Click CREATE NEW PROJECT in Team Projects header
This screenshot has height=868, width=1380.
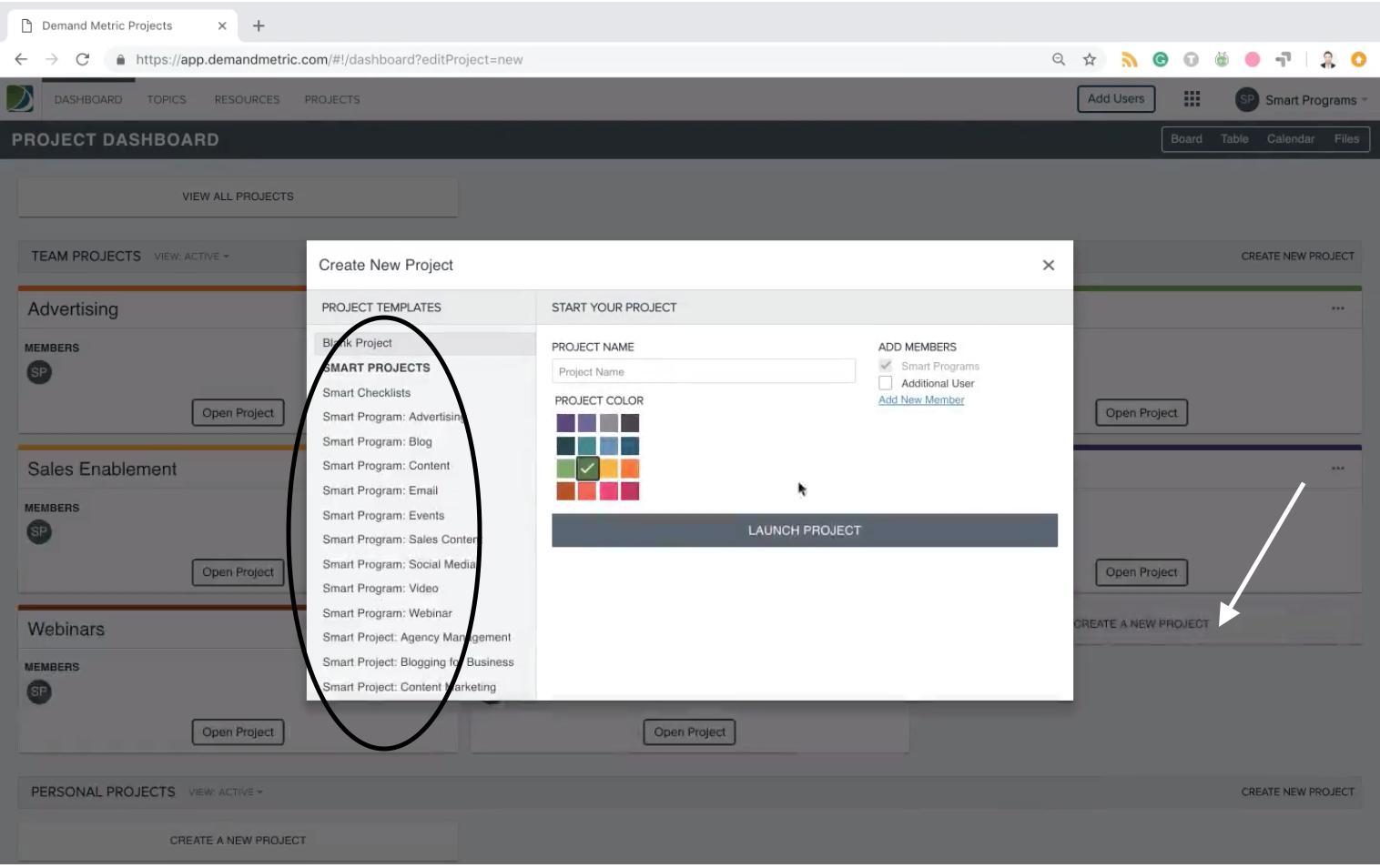point(1297,257)
